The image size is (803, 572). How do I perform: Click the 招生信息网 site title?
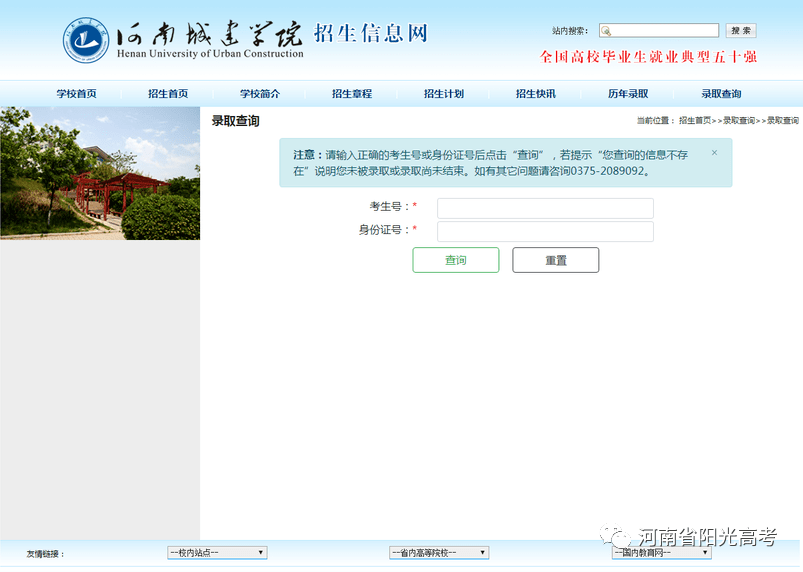(x=371, y=33)
